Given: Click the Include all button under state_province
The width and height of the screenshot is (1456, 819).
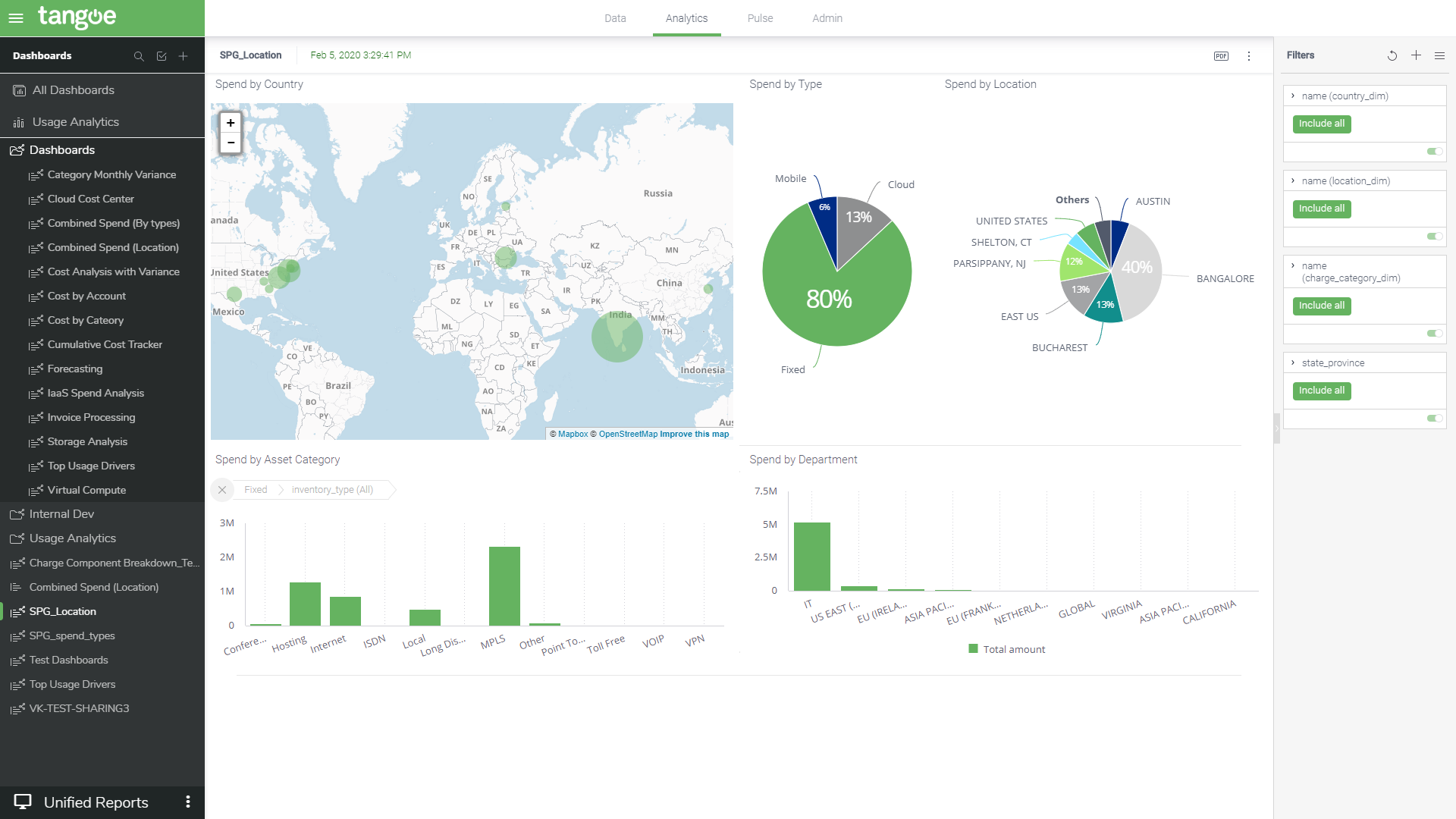Looking at the screenshot, I should tap(1321, 391).
